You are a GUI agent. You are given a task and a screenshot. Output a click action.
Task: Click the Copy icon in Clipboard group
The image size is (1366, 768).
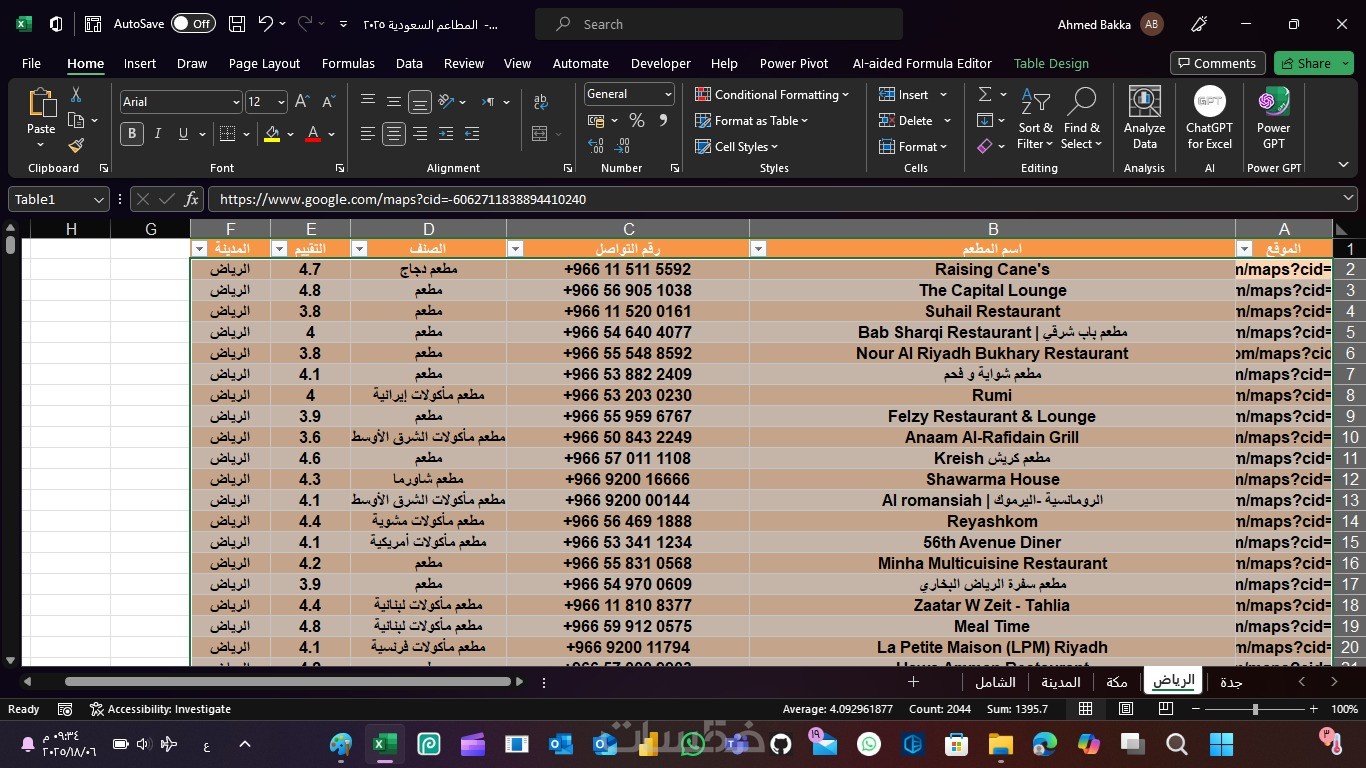tap(76, 120)
